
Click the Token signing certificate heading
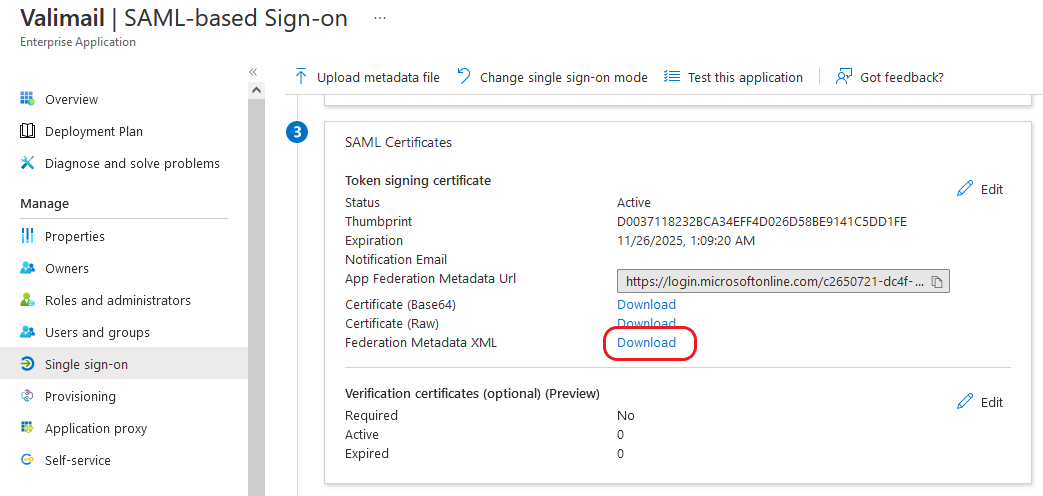418,180
